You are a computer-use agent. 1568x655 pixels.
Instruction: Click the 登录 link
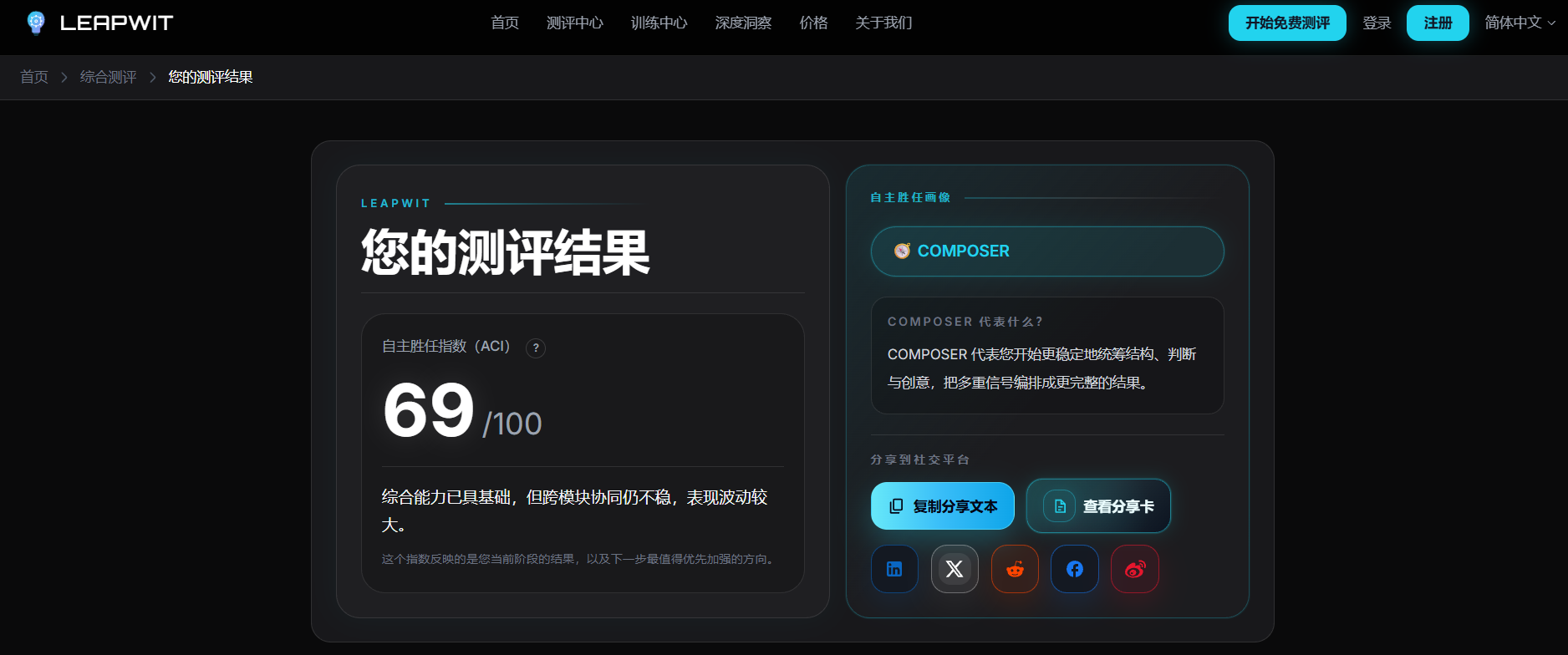point(1377,23)
